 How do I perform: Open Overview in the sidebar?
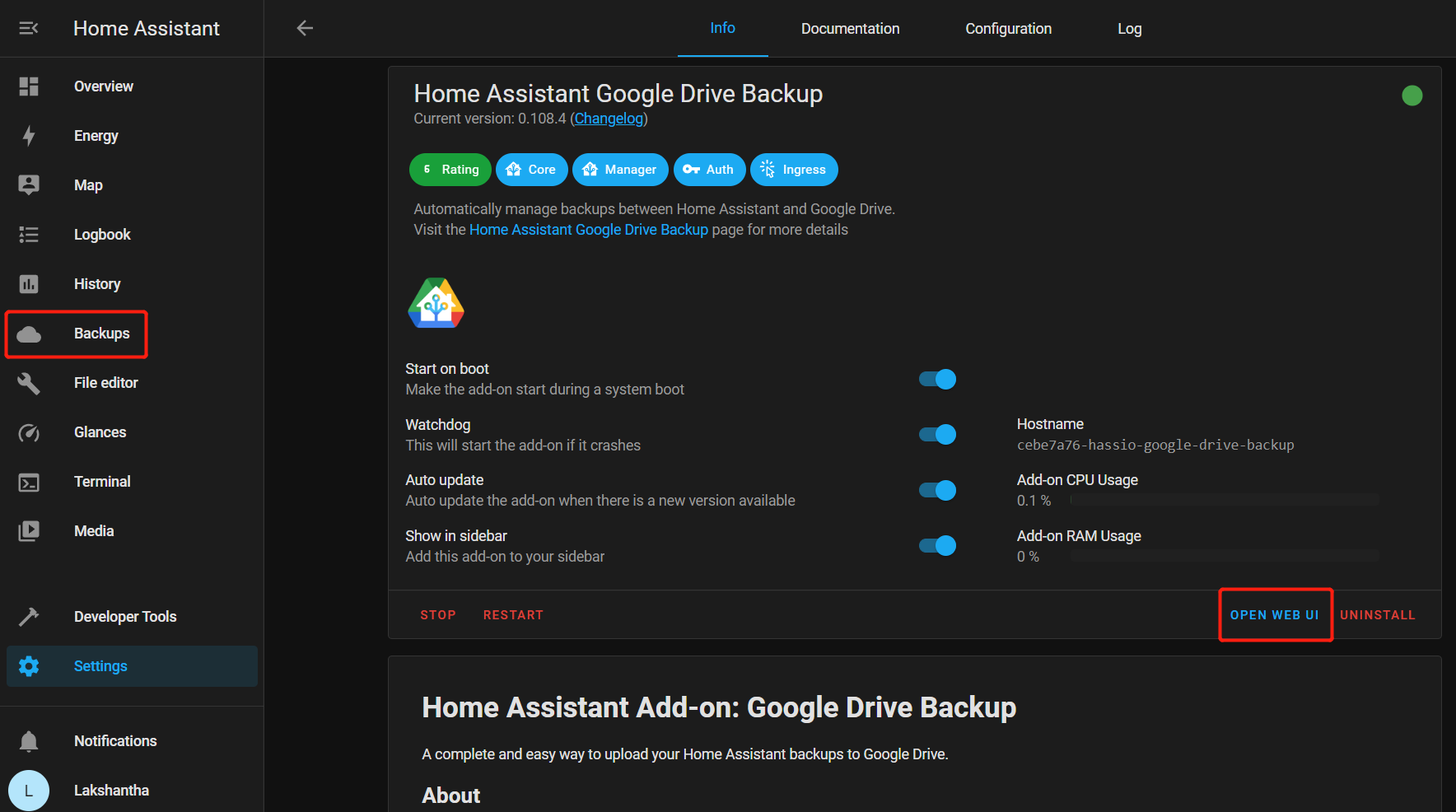pyautogui.click(x=132, y=86)
